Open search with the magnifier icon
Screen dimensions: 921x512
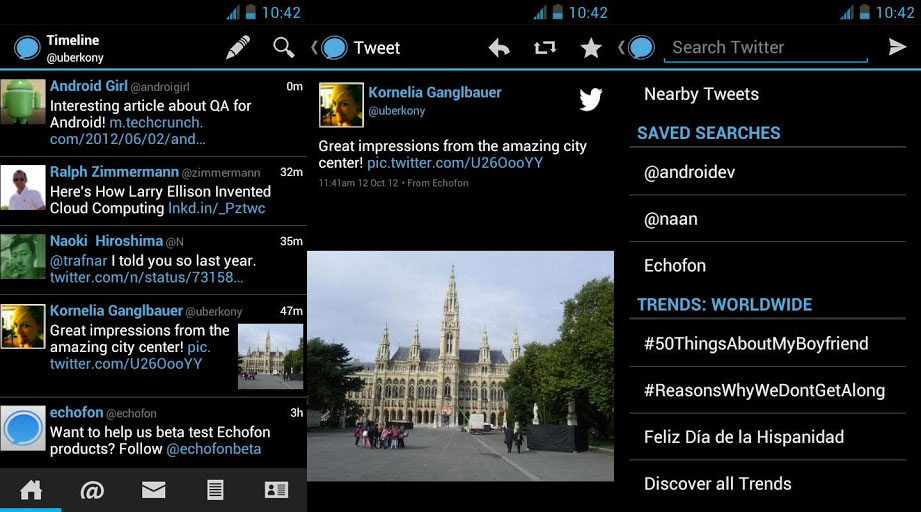[x=284, y=47]
